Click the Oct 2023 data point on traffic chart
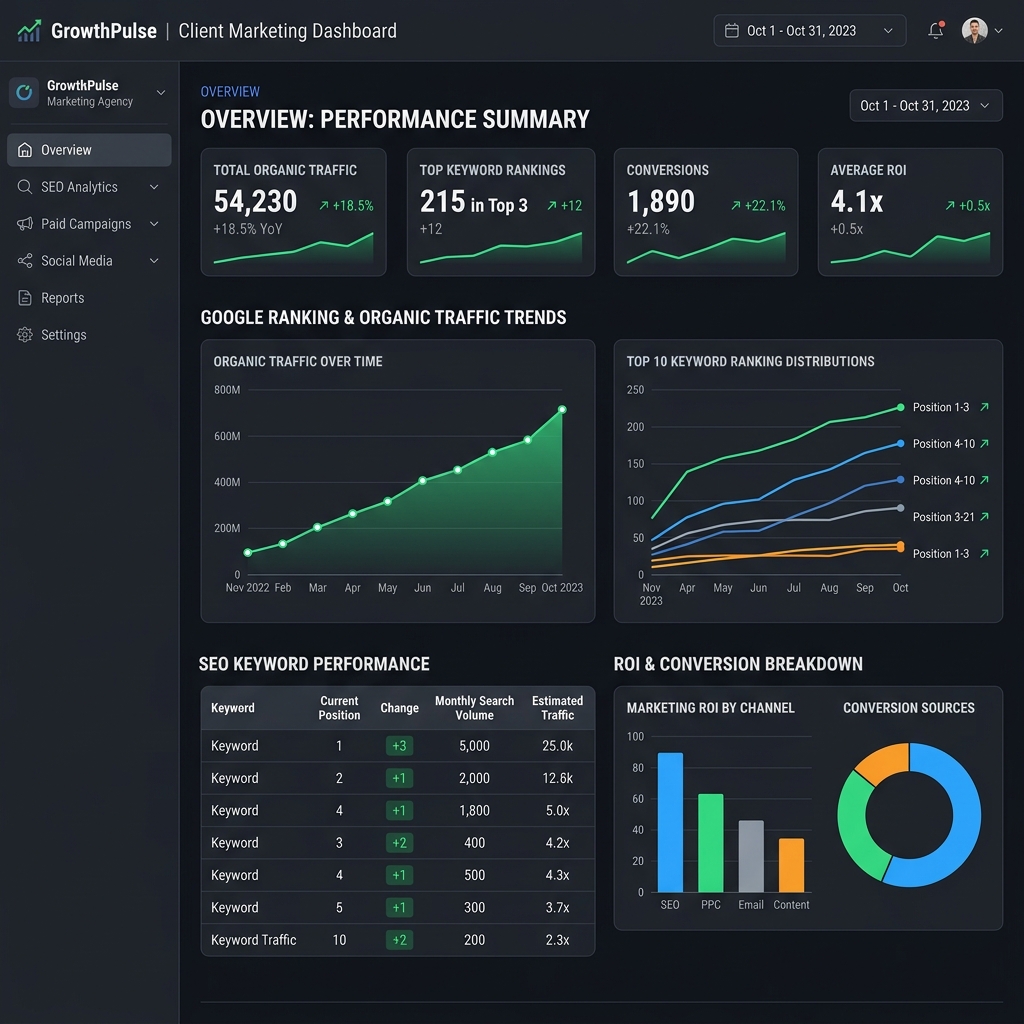 pos(562,409)
